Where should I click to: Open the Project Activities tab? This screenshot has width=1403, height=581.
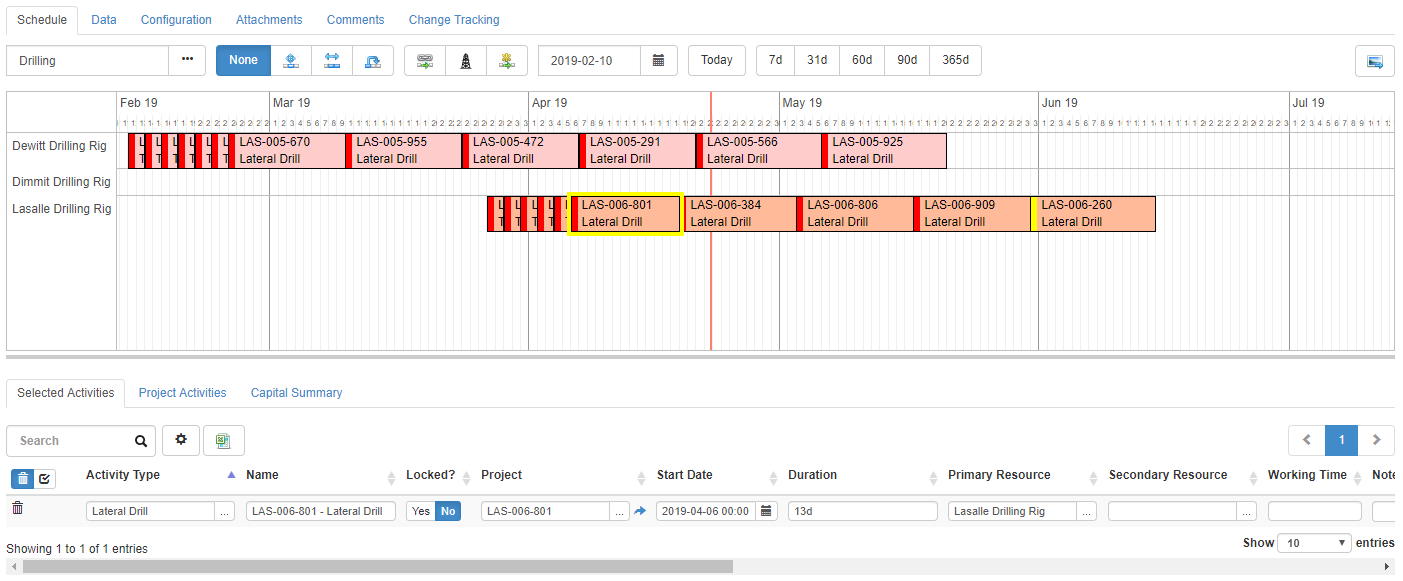pos(182,392)
